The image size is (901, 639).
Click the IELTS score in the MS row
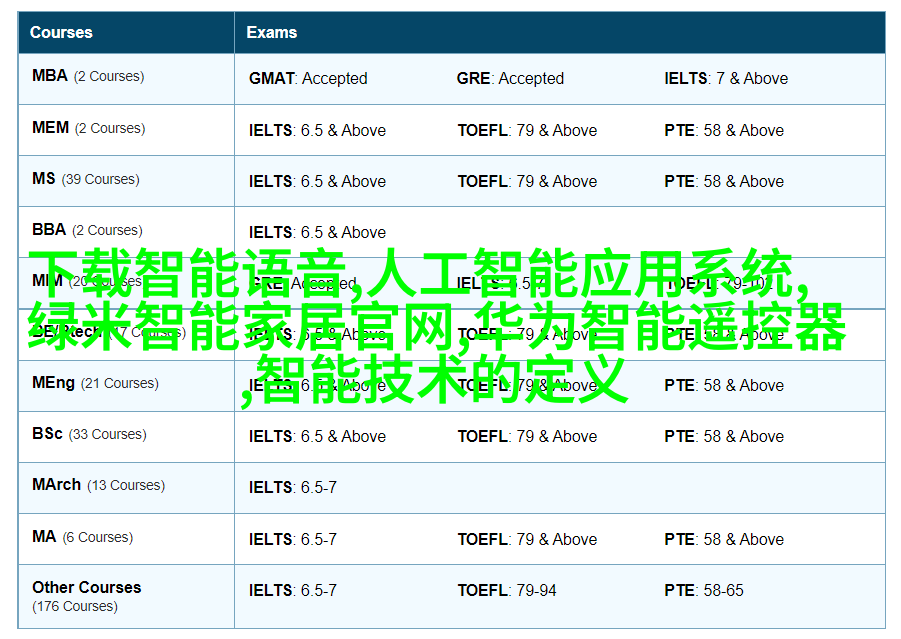(317, 182)
